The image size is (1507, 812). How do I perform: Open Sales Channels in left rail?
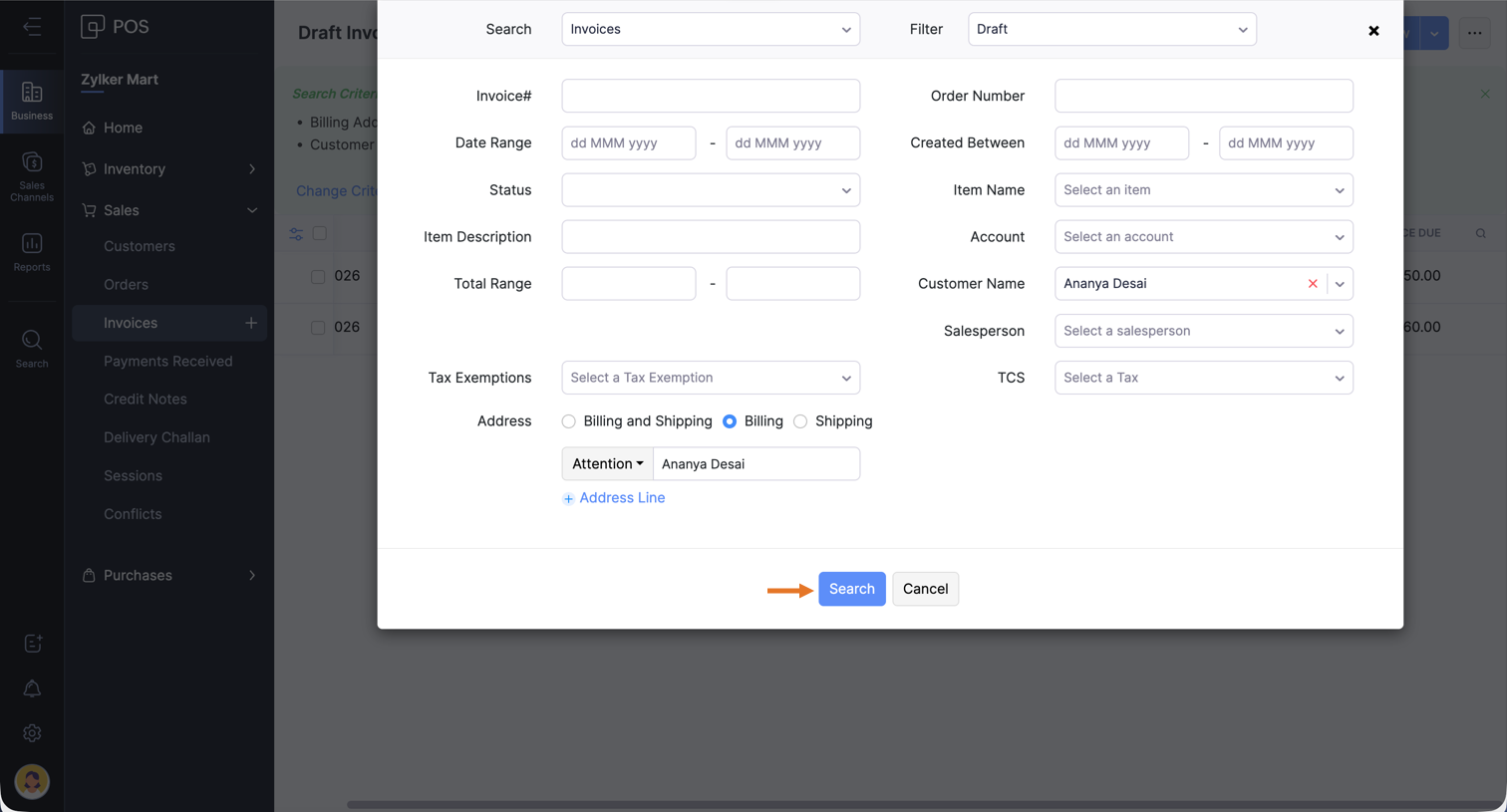pos(32,175)
